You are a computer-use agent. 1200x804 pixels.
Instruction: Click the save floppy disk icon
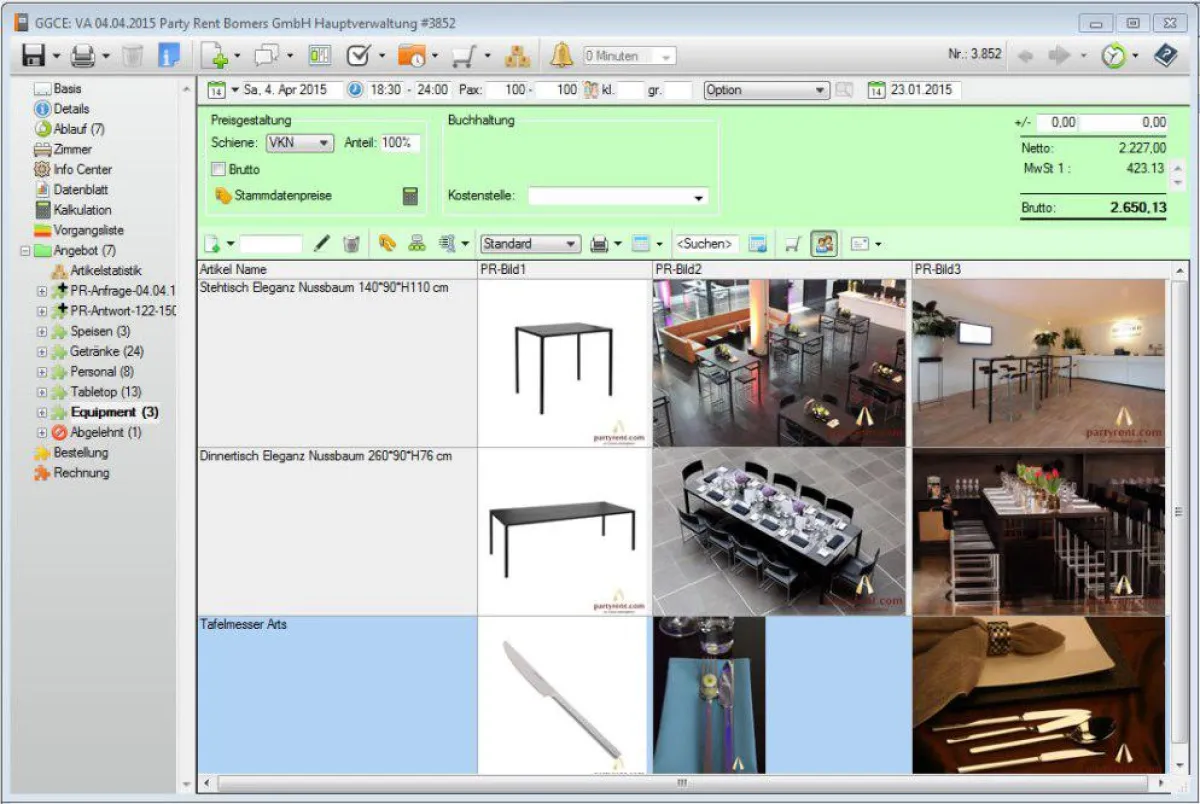click(33, 56)
